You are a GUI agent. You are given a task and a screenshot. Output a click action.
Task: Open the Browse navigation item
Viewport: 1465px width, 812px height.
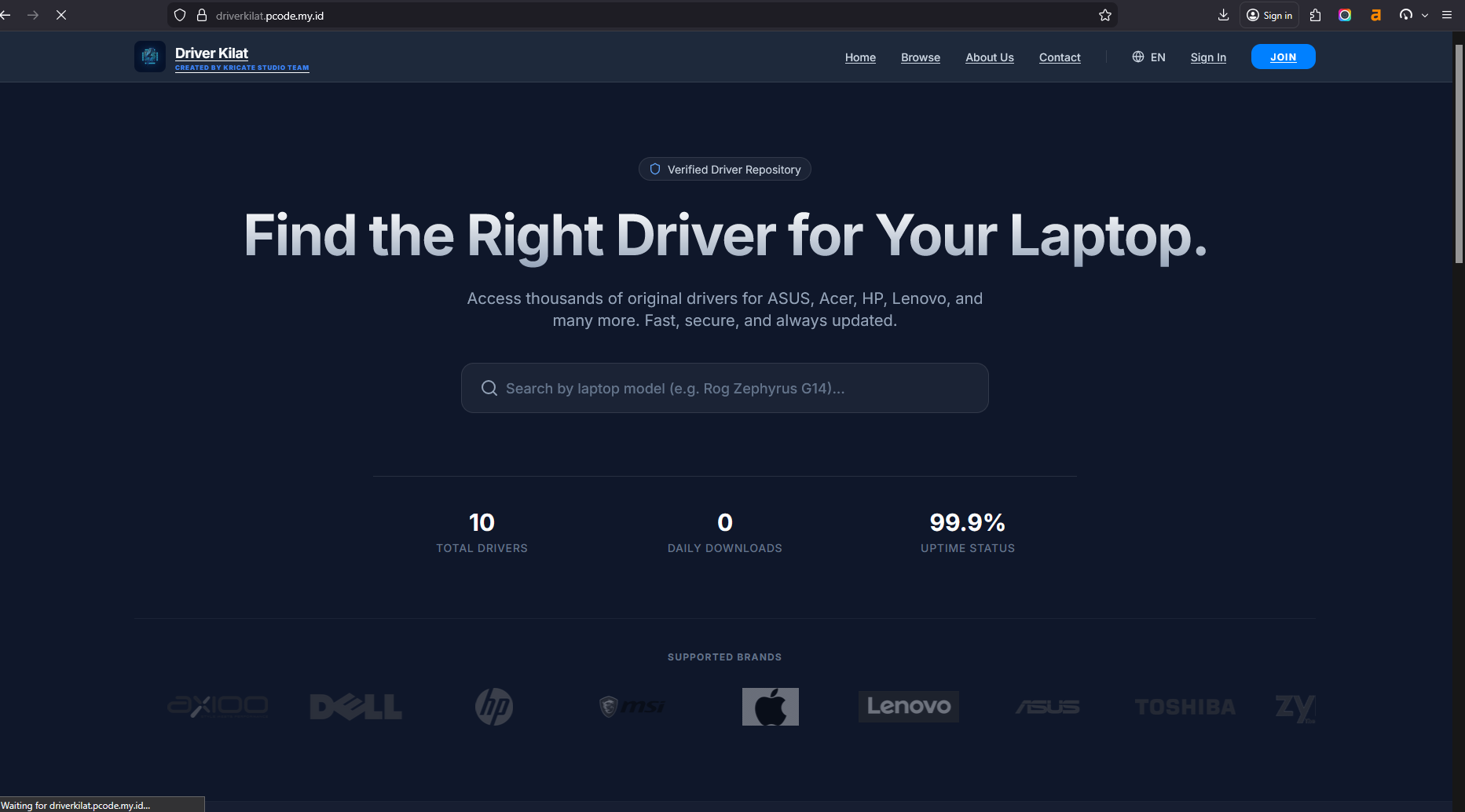(x=920, y=57)
